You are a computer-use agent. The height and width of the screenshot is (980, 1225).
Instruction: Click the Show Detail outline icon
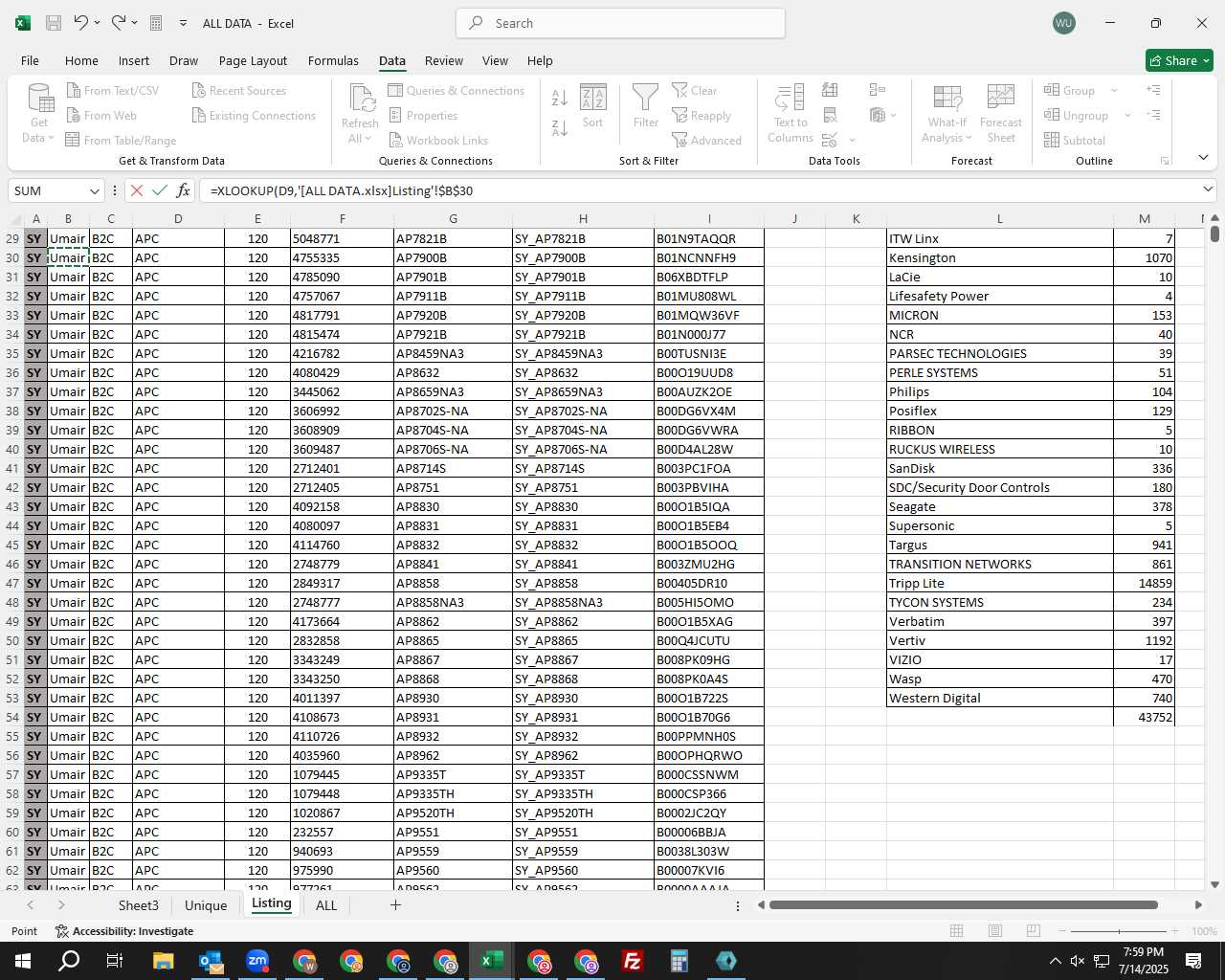1154,90
